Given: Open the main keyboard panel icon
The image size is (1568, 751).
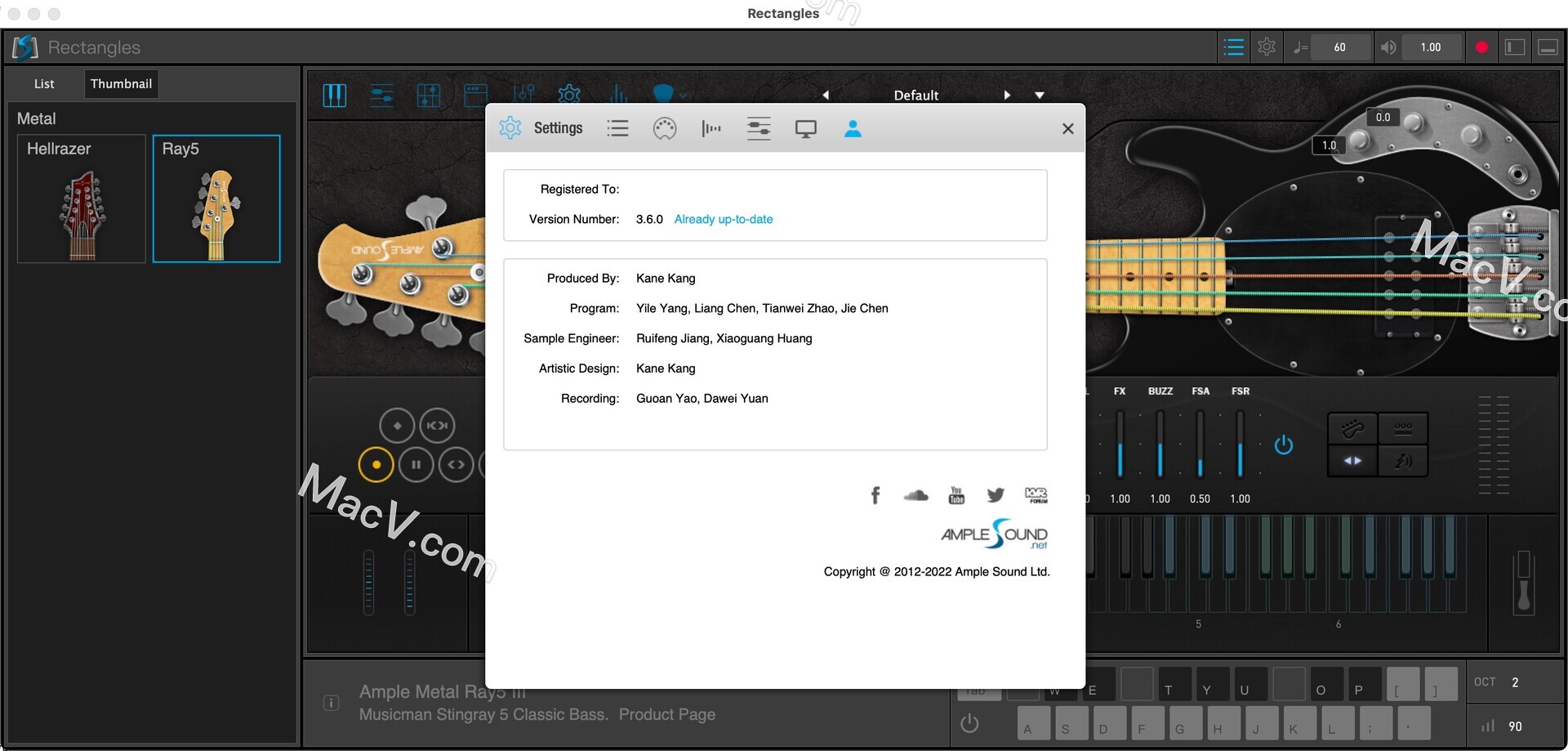Looking at the screenshot, I should pos(334,96).
